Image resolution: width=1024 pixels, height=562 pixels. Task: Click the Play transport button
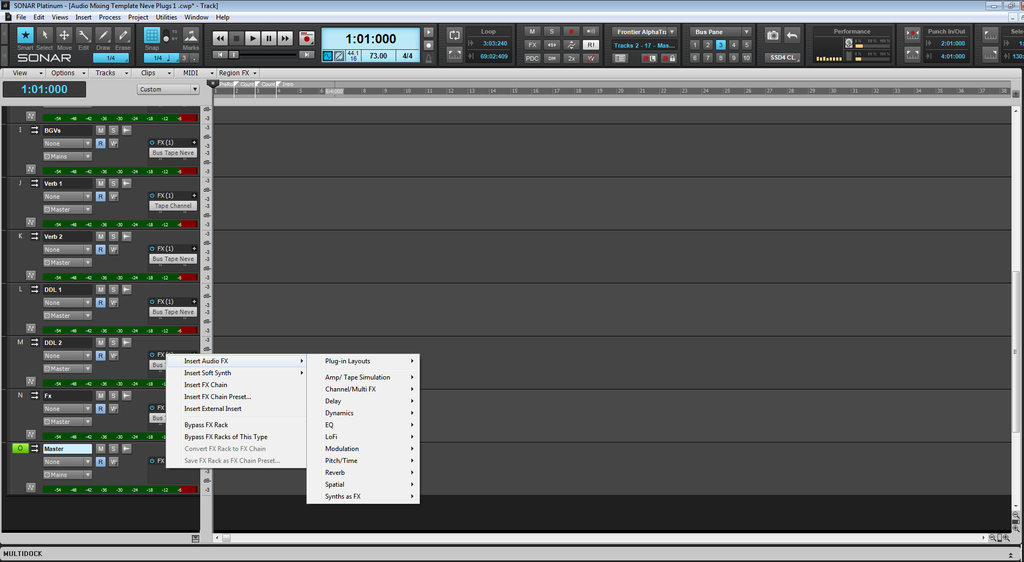click(252, 38)
